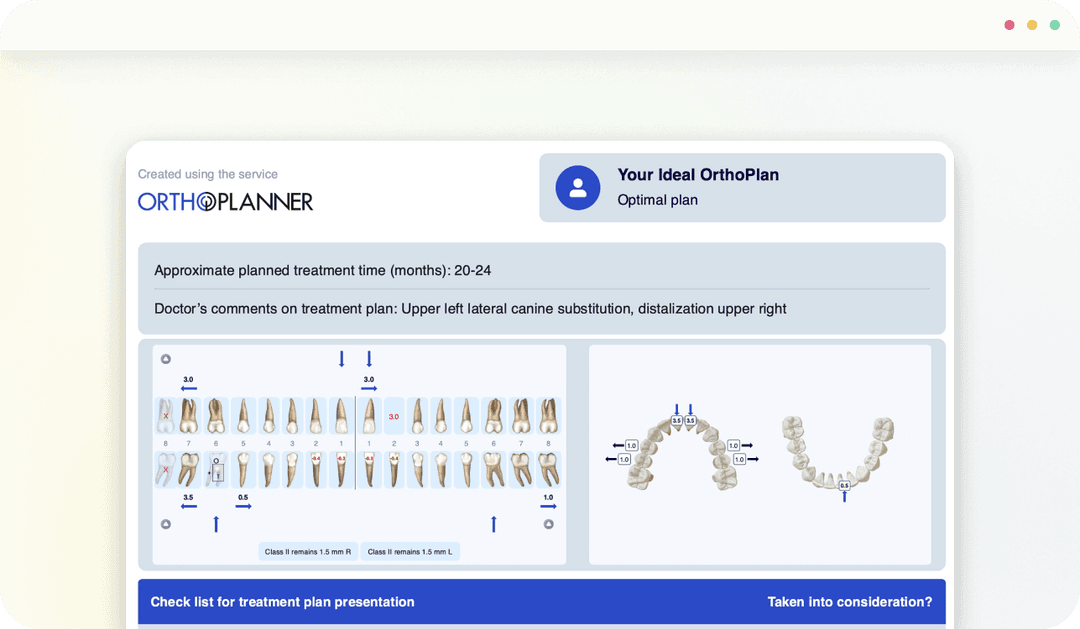Toggle the top-left round triangle button

coord(166,359)
